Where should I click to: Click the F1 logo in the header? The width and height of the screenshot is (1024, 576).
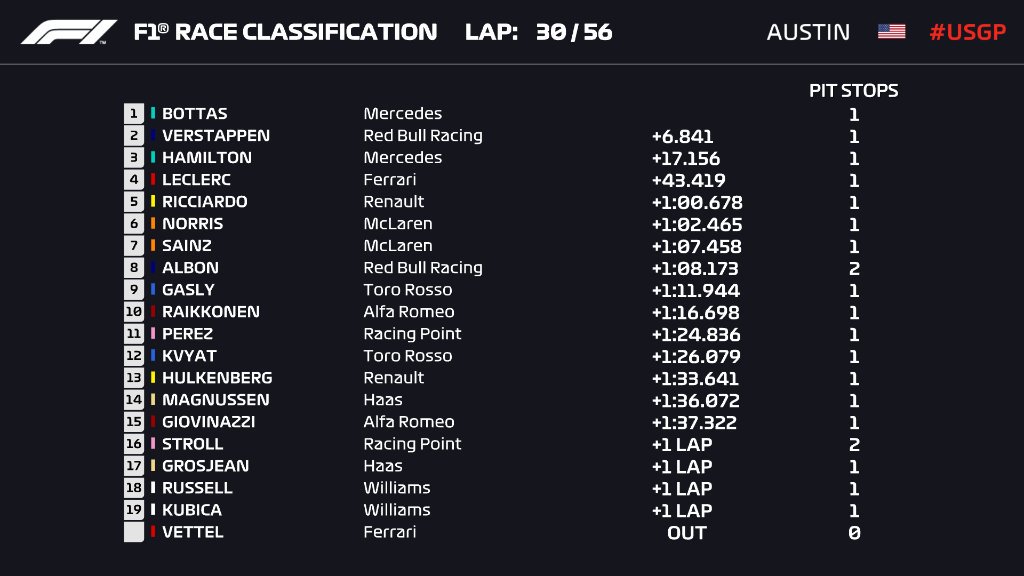(69, 32)
